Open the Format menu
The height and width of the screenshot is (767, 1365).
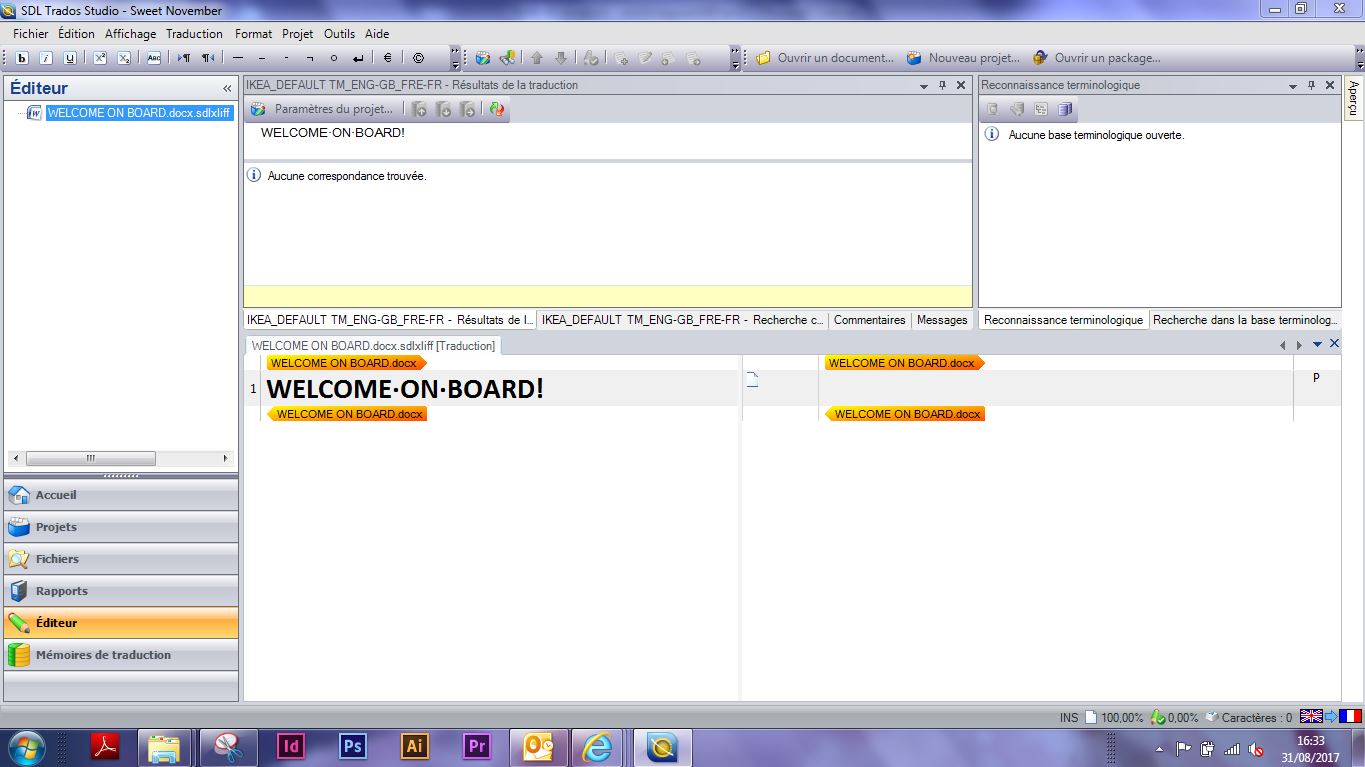click(254, 33)
